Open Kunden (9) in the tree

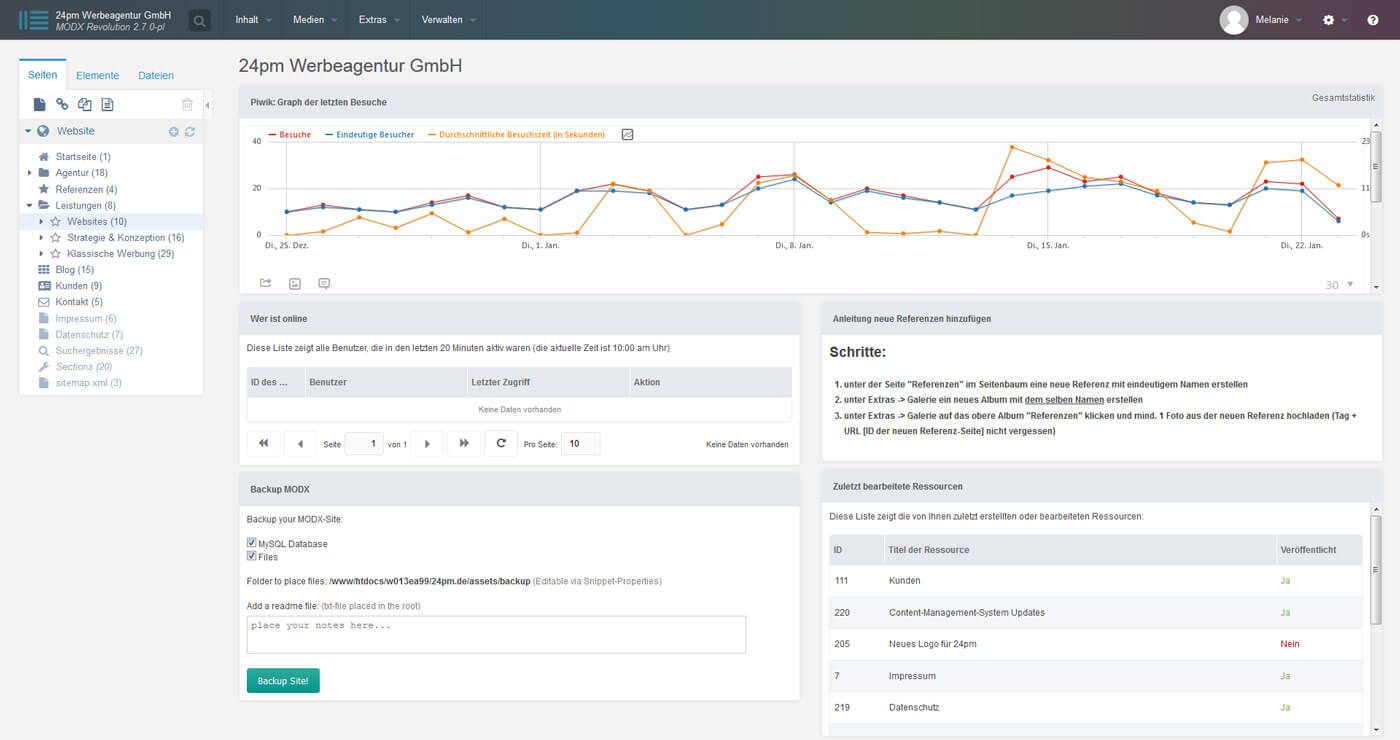[x=78, y=286]
